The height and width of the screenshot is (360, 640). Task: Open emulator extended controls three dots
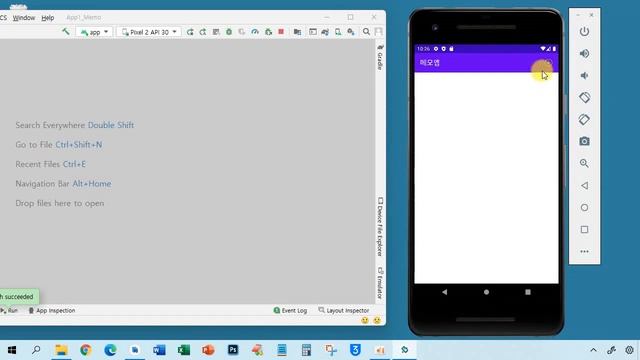[x=584, y=251]
